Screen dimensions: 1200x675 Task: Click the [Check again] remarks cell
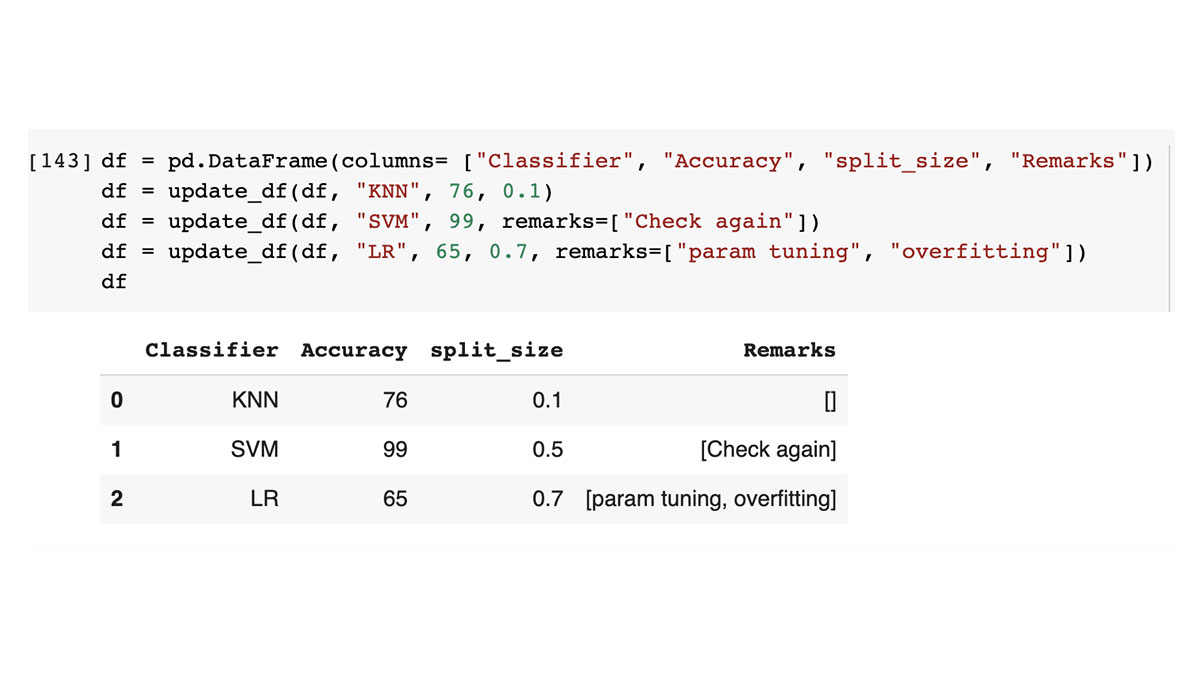(767, 450)
